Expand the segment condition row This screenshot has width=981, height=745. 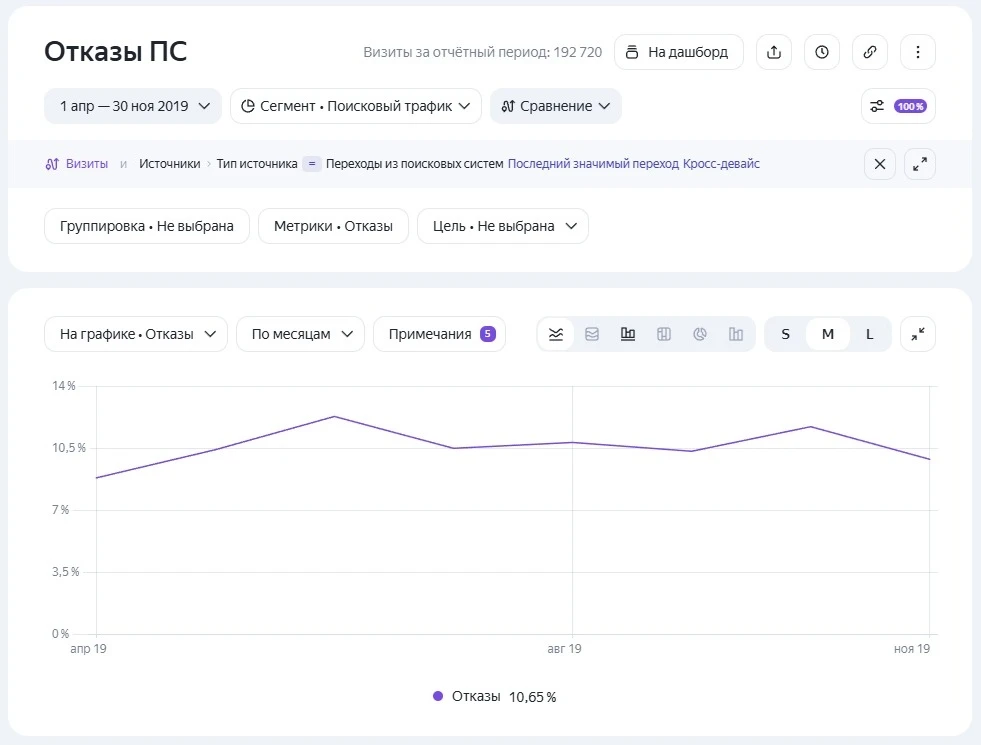[x=920, y=164]
